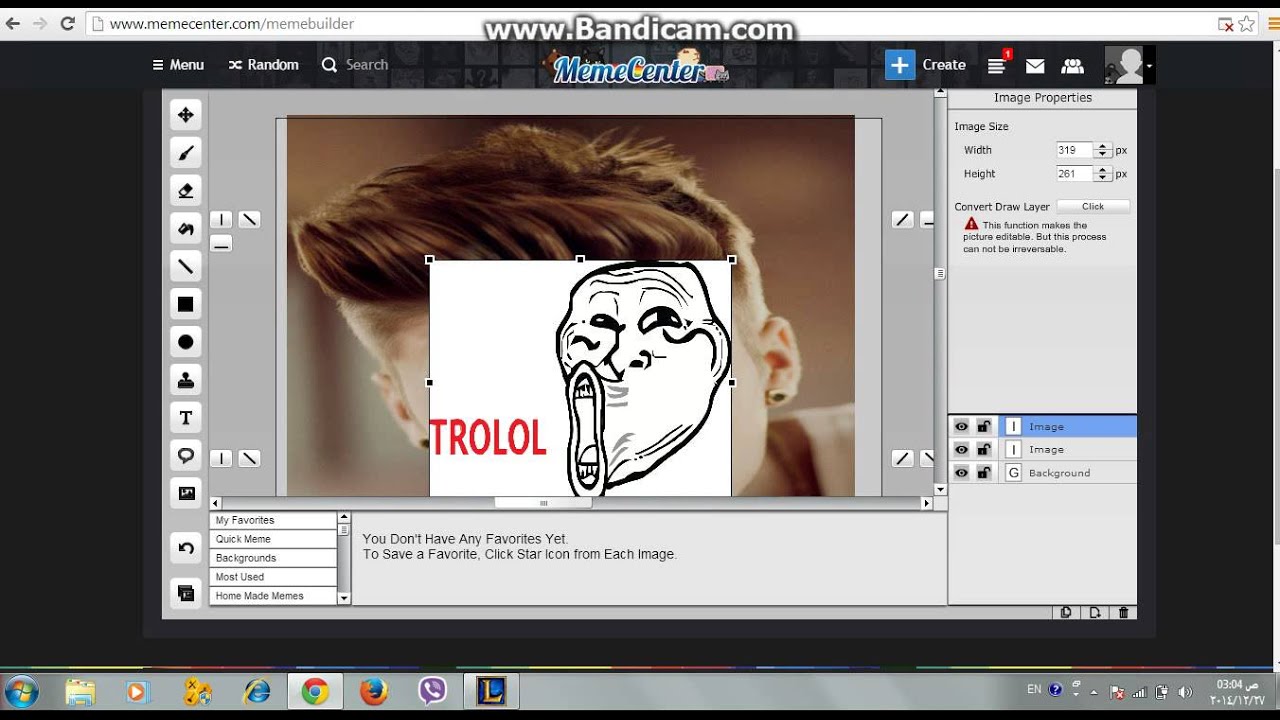Click the new layer page icon
The height and width of the screenshot is (720, 1280).
(x=1095, y=613)
